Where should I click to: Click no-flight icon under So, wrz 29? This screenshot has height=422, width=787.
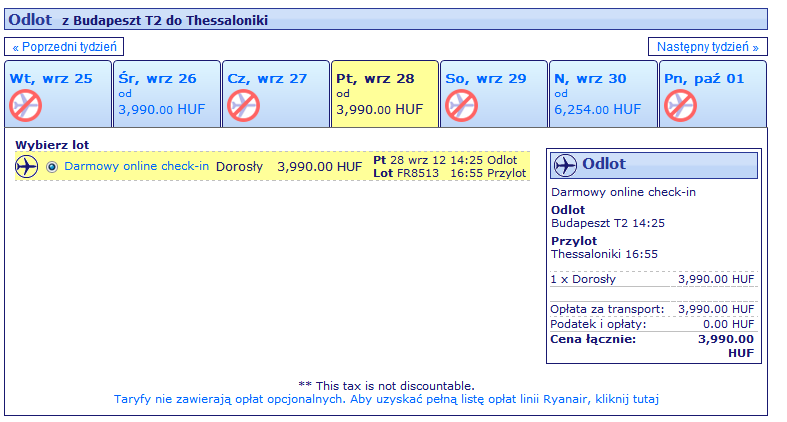click(x=461, y=105)
